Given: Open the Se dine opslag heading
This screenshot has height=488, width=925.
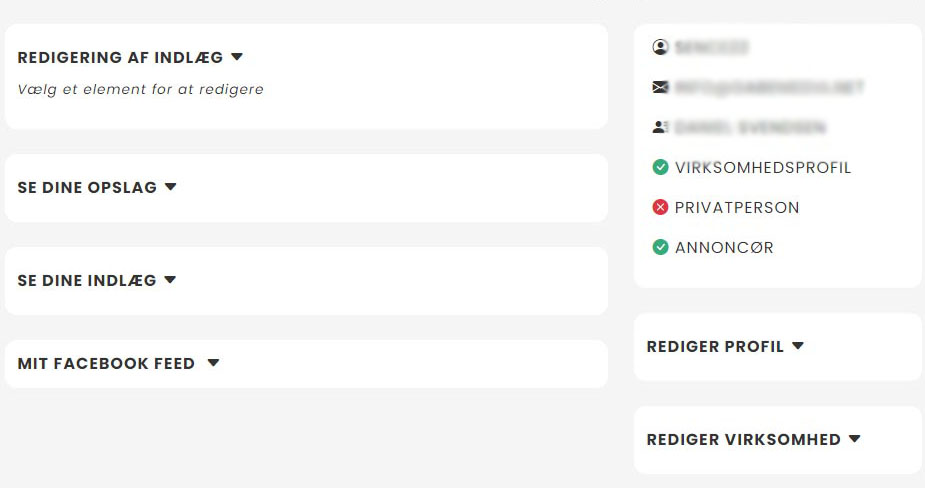Looking at the screenshot, I should tap(87, 188).
